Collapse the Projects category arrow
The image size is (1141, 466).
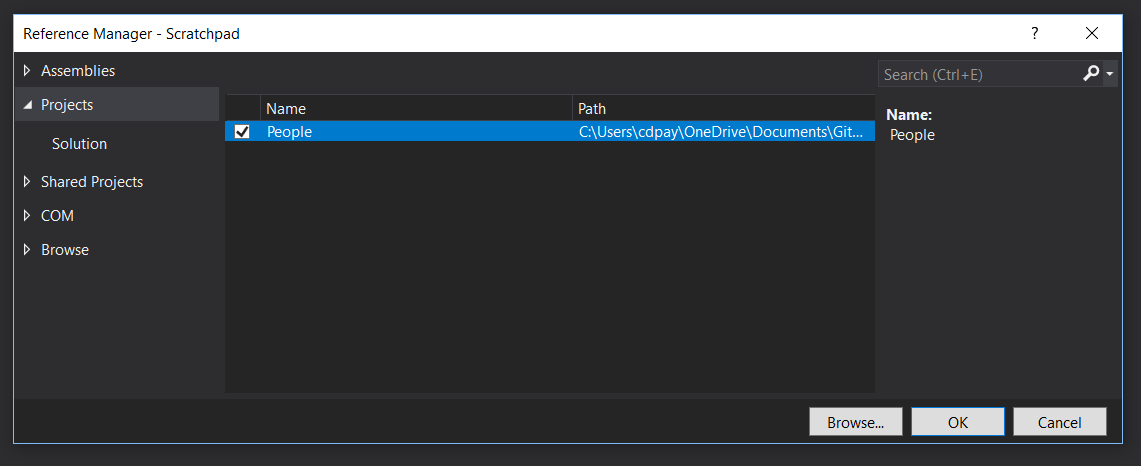(x=28, y=105)
